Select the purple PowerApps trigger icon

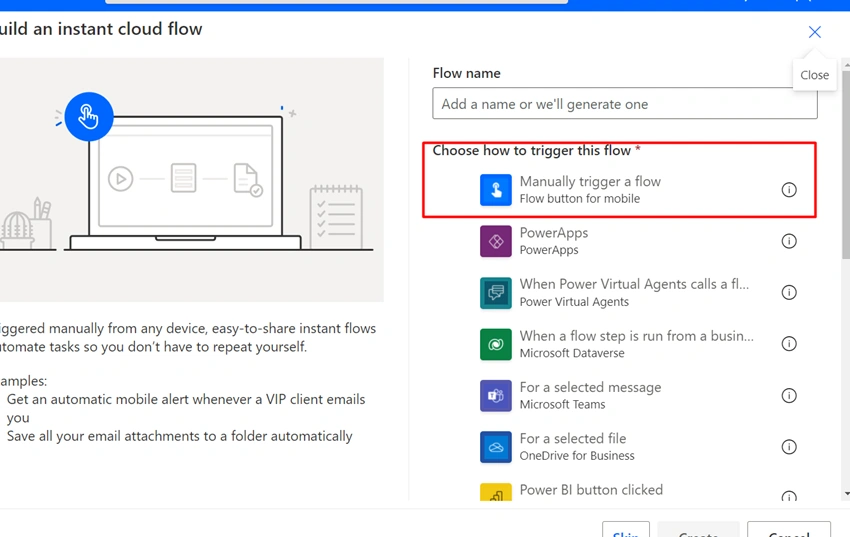495,241
